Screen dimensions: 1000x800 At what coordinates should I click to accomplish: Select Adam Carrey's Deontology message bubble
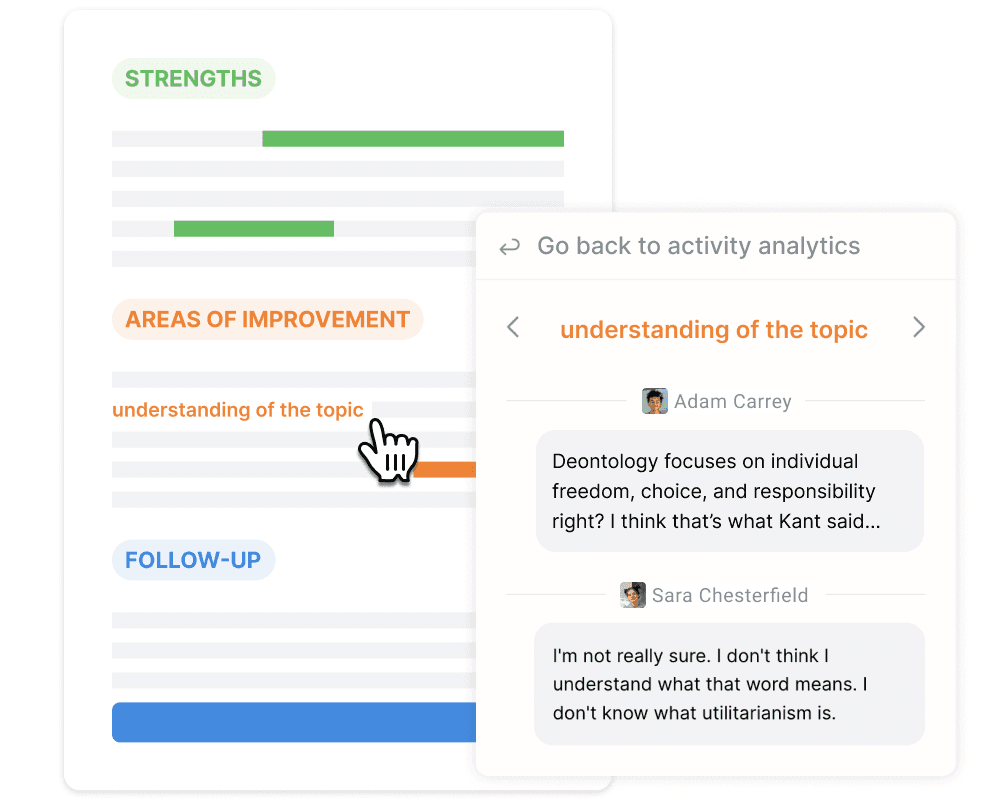pyautogui.click(x=729, y=491)
